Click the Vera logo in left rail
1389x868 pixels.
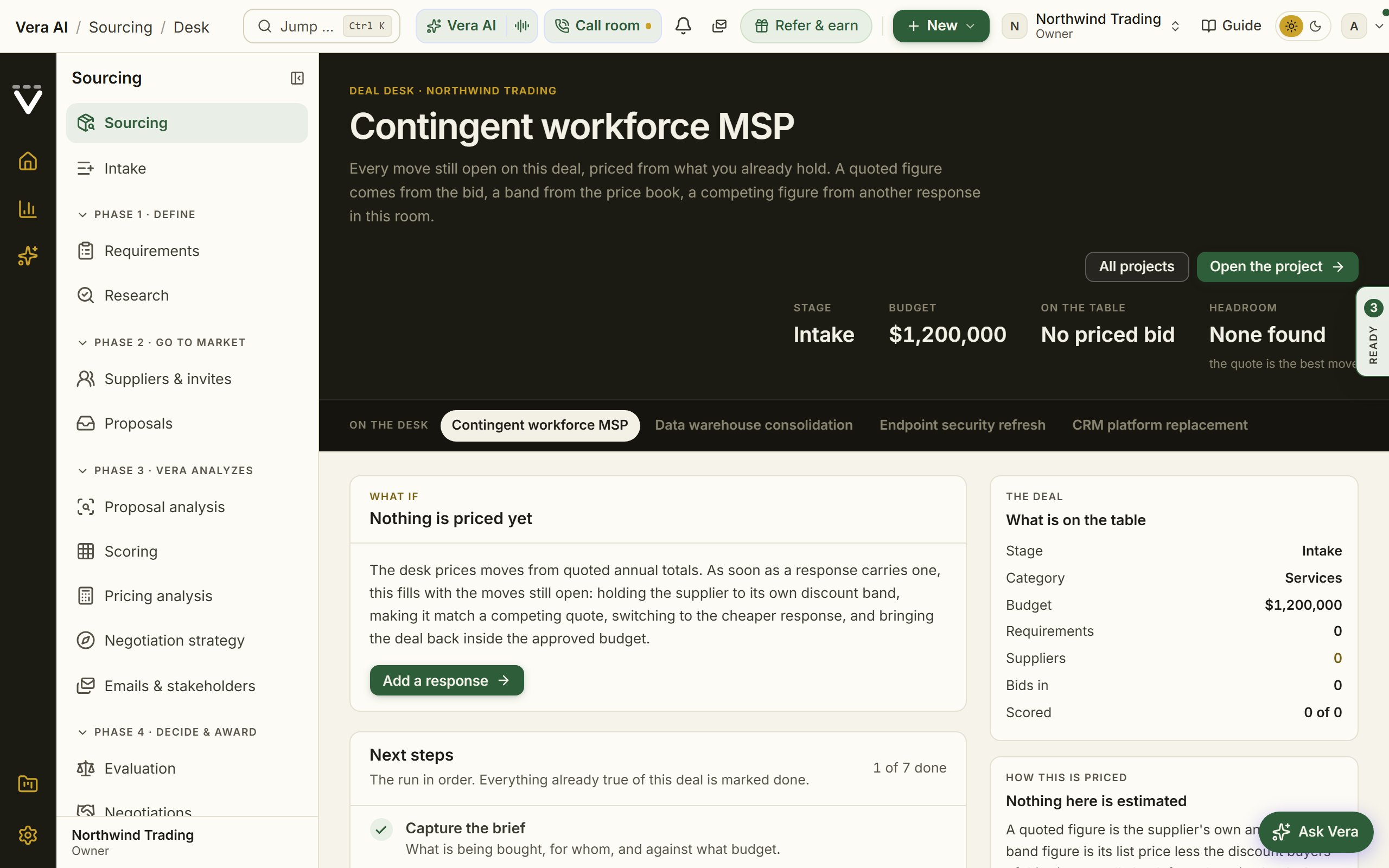[28, 99]
